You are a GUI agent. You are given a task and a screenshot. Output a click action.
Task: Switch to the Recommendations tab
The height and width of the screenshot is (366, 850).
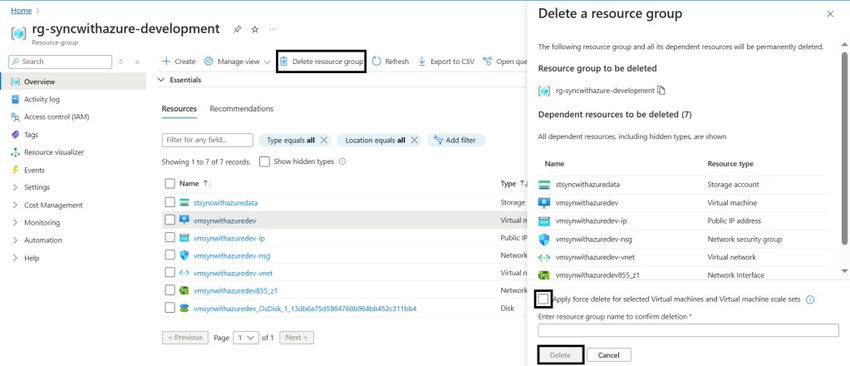coord(241,108)
